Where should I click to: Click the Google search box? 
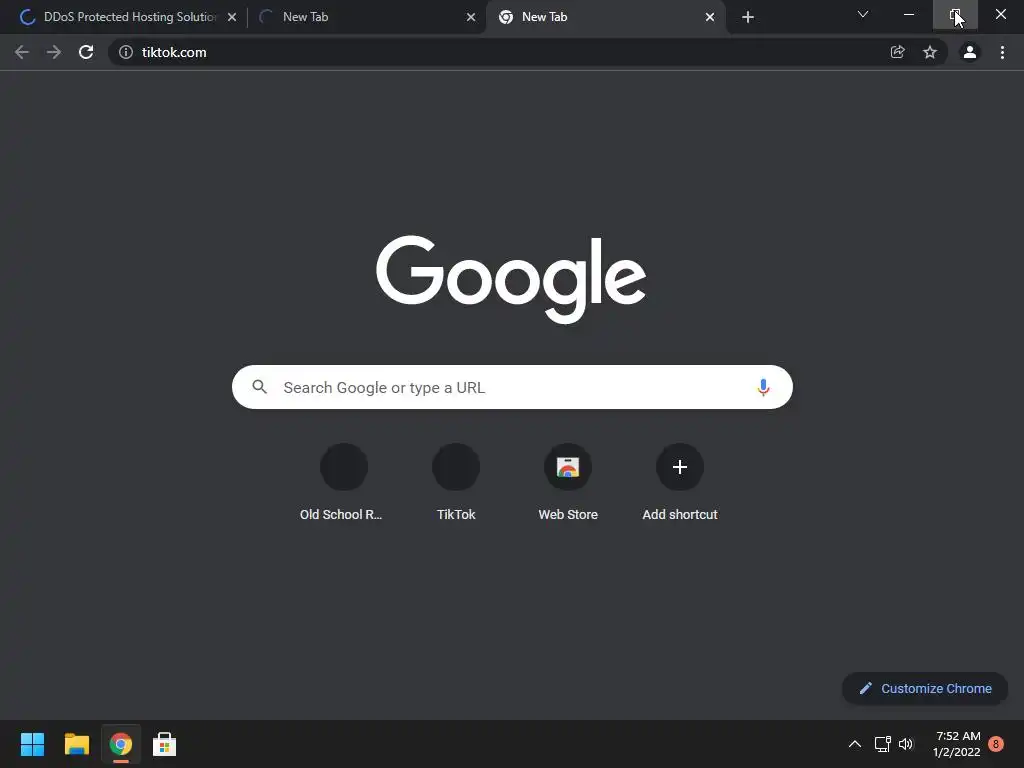pos(512,387)
